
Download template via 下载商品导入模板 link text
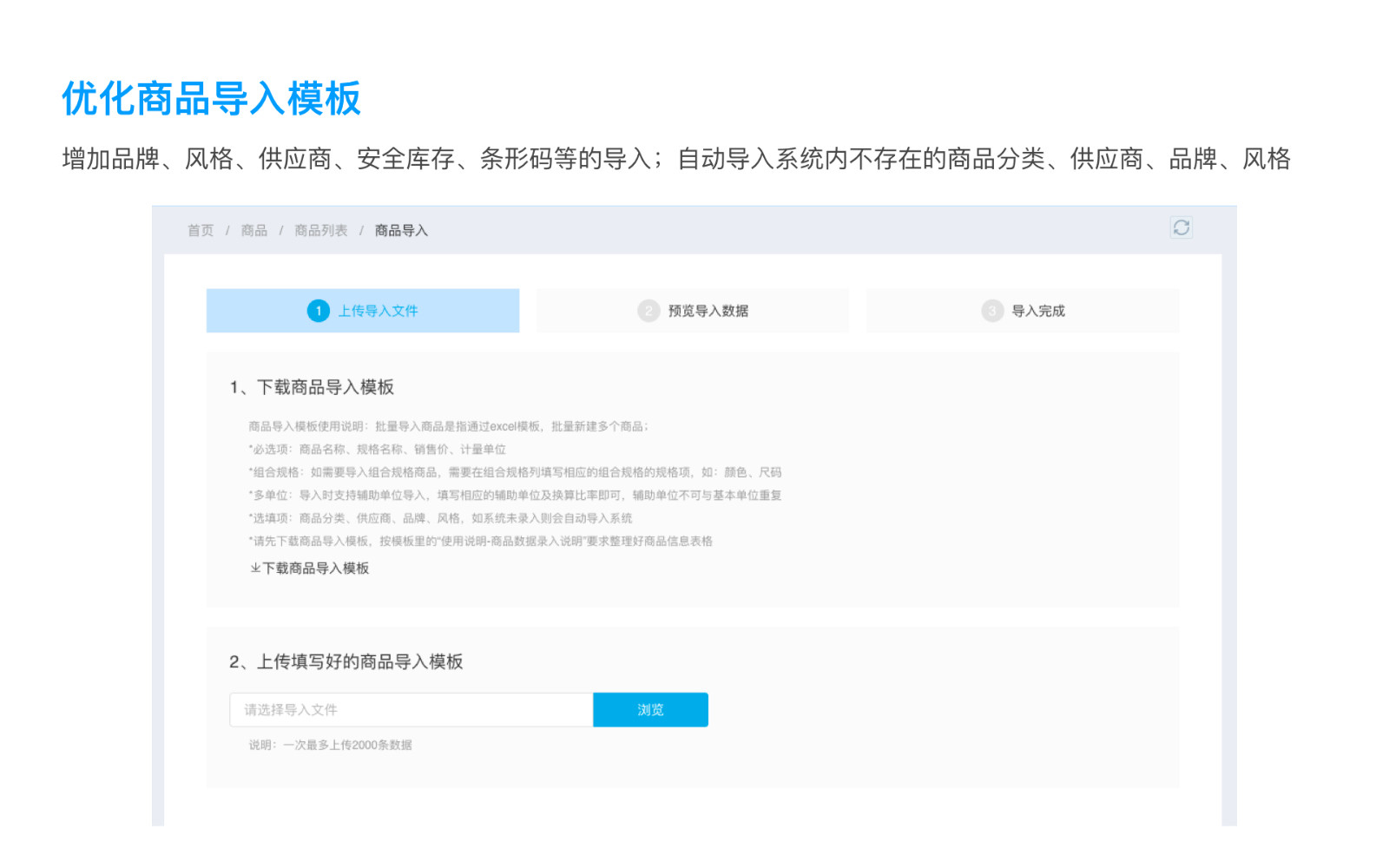pyautogui.click(x=316, y=568)
